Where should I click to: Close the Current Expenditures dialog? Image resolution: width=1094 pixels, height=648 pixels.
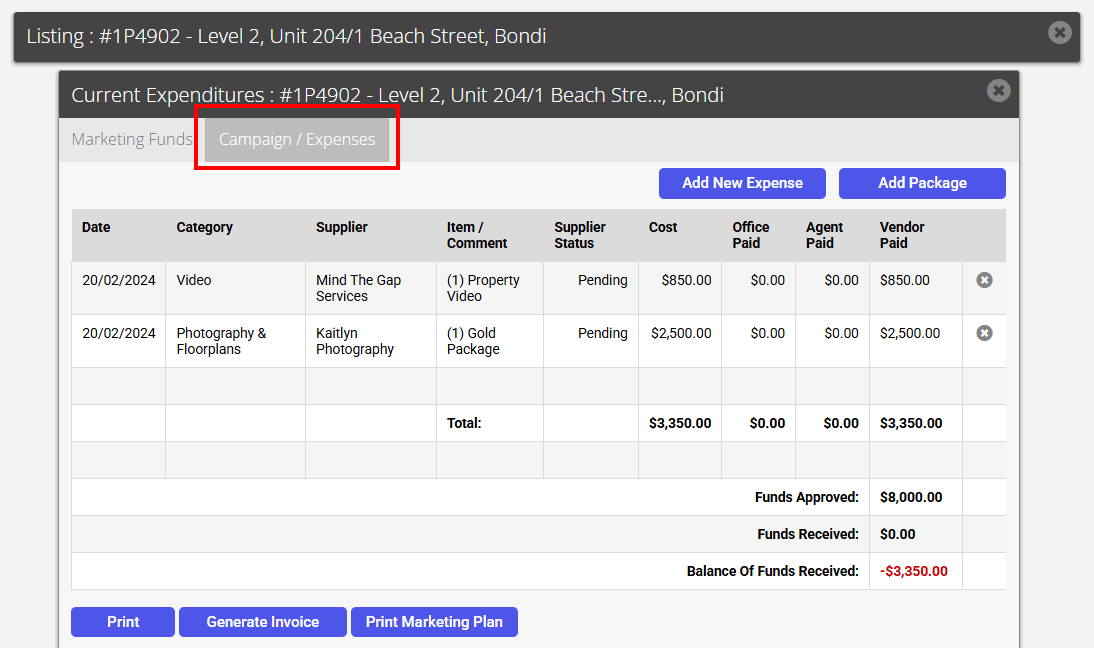click(x=998, y=91)
